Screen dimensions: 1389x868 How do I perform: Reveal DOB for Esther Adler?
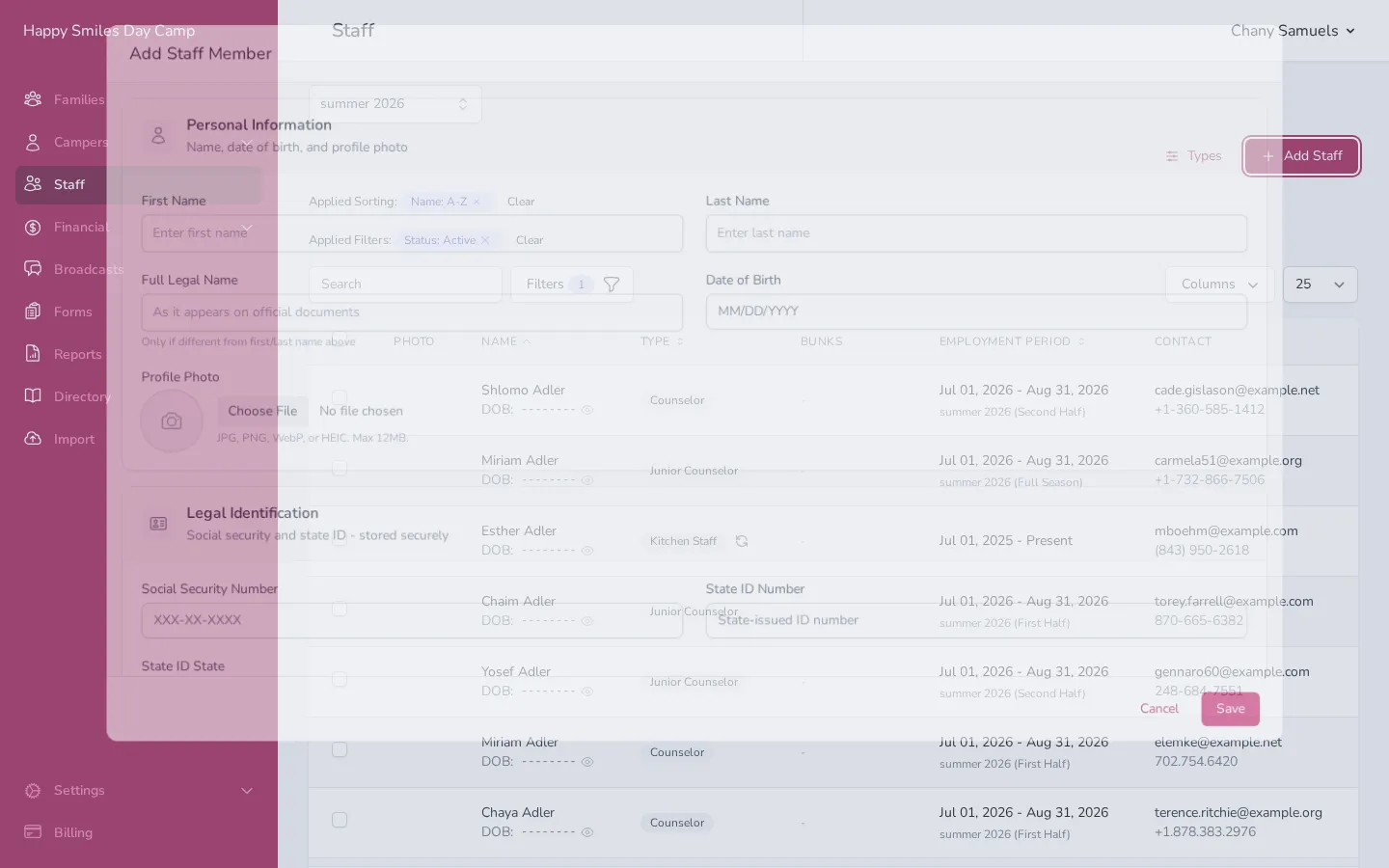(587, 551)
